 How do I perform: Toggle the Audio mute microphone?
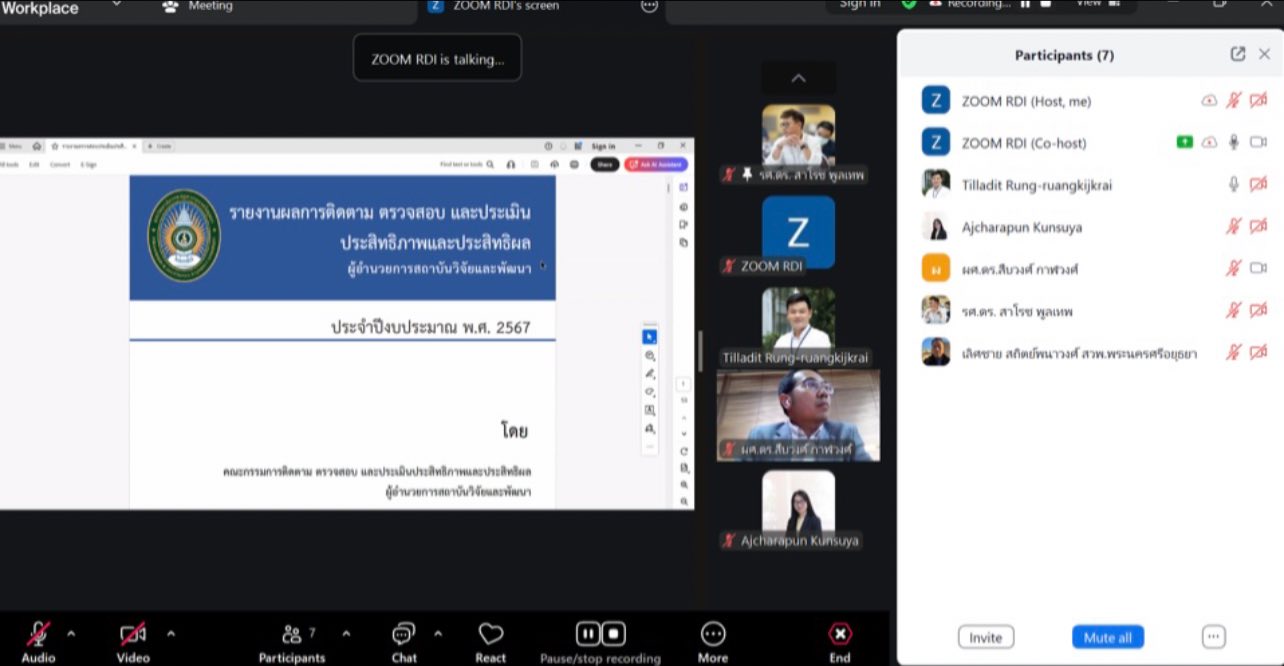click(39, 634)
